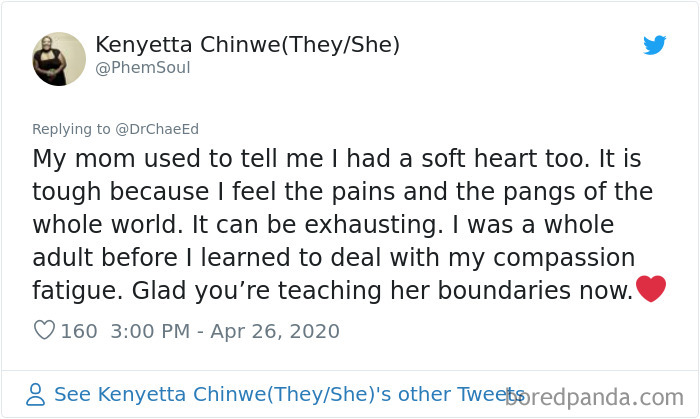Image resolution: width=700 pixels, height=419 pixels.
Task: Click the display name Kenyetta Chinwe
Action: pyautogui.click(x=186, y=45)
